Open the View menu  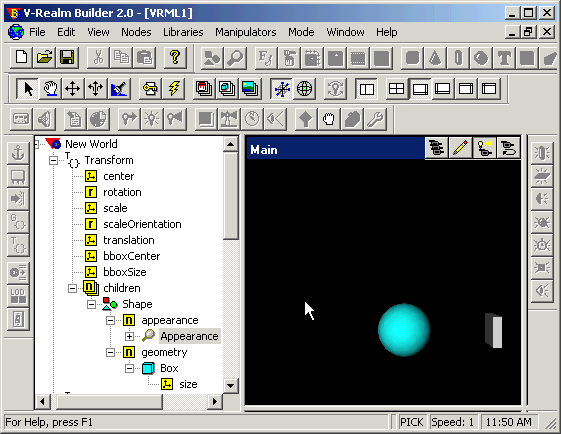click(x=98, y=32)
